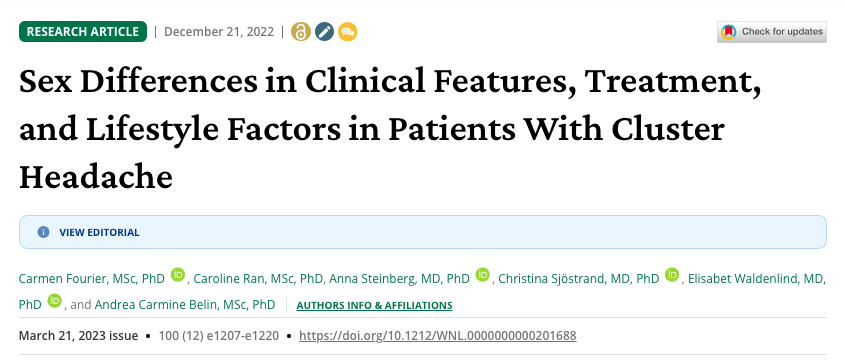Select author Anna Steinberg's name

click(399, 278)
